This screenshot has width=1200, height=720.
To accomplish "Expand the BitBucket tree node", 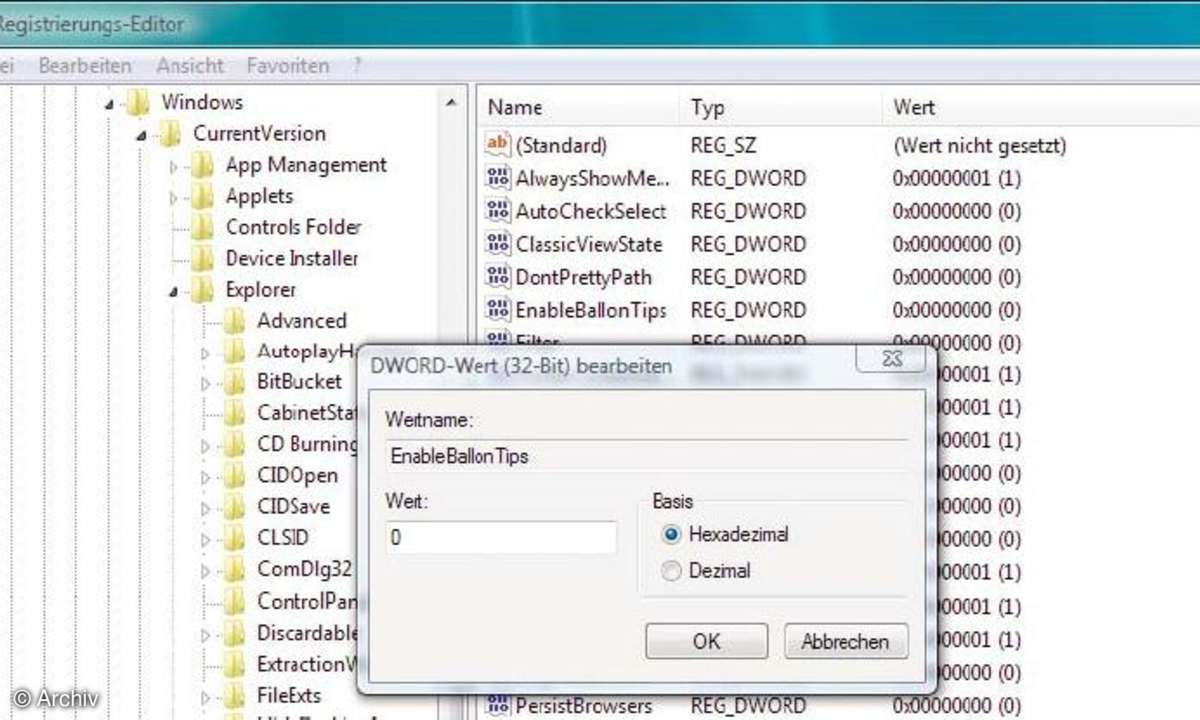I will coord(205,383).
